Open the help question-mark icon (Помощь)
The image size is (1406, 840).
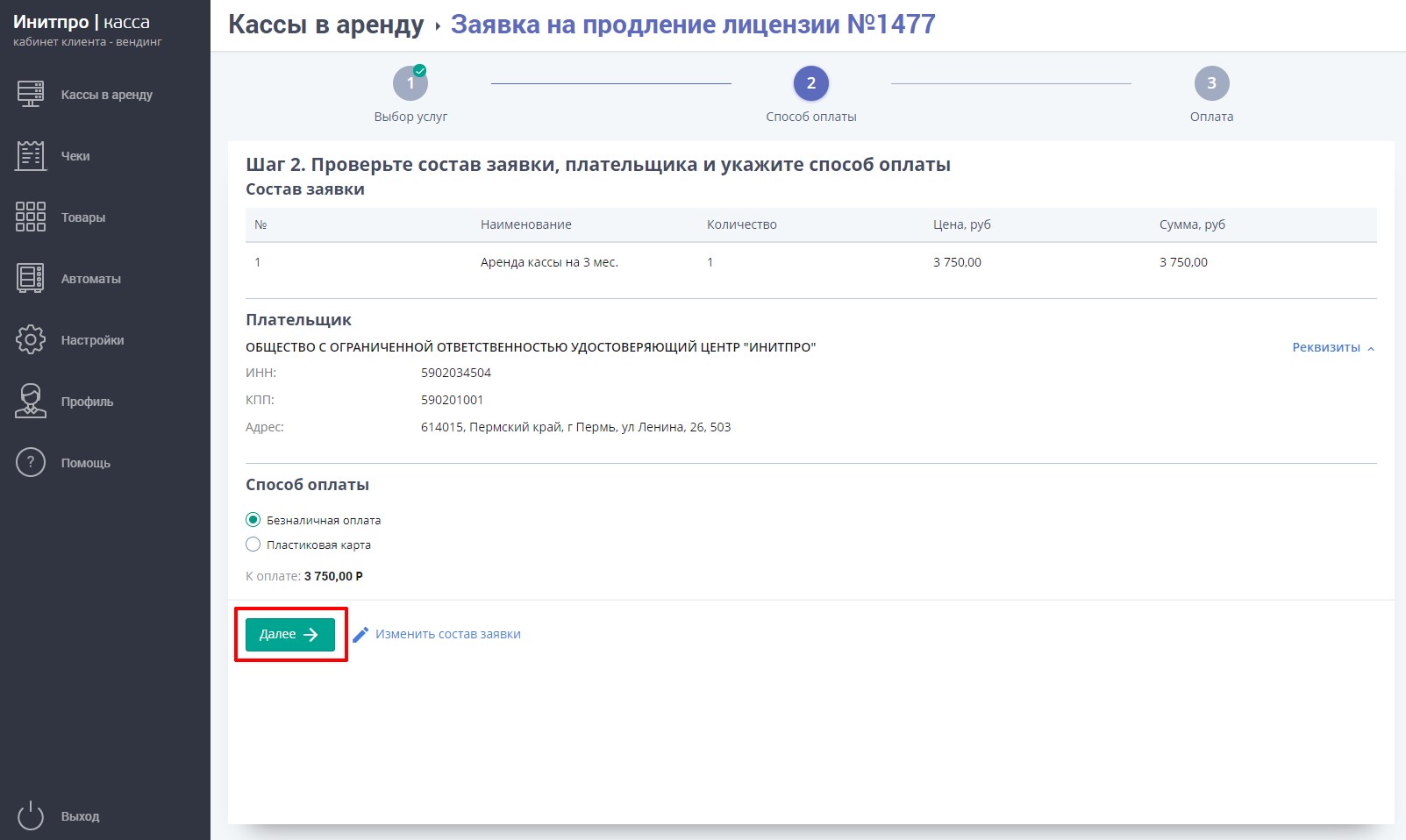(x=31, y=462)
